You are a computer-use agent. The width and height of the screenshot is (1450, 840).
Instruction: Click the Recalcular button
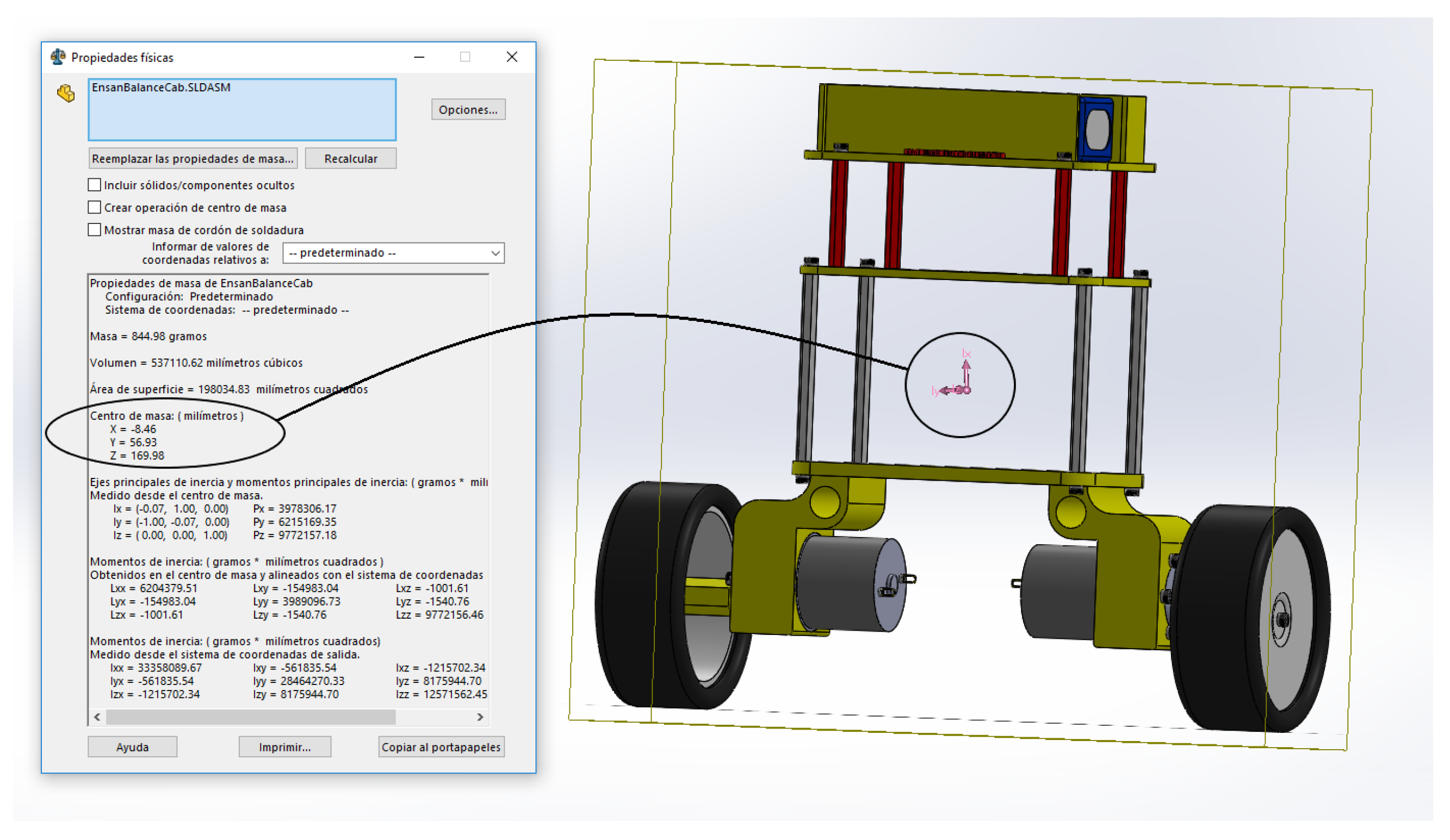(351, 158)
